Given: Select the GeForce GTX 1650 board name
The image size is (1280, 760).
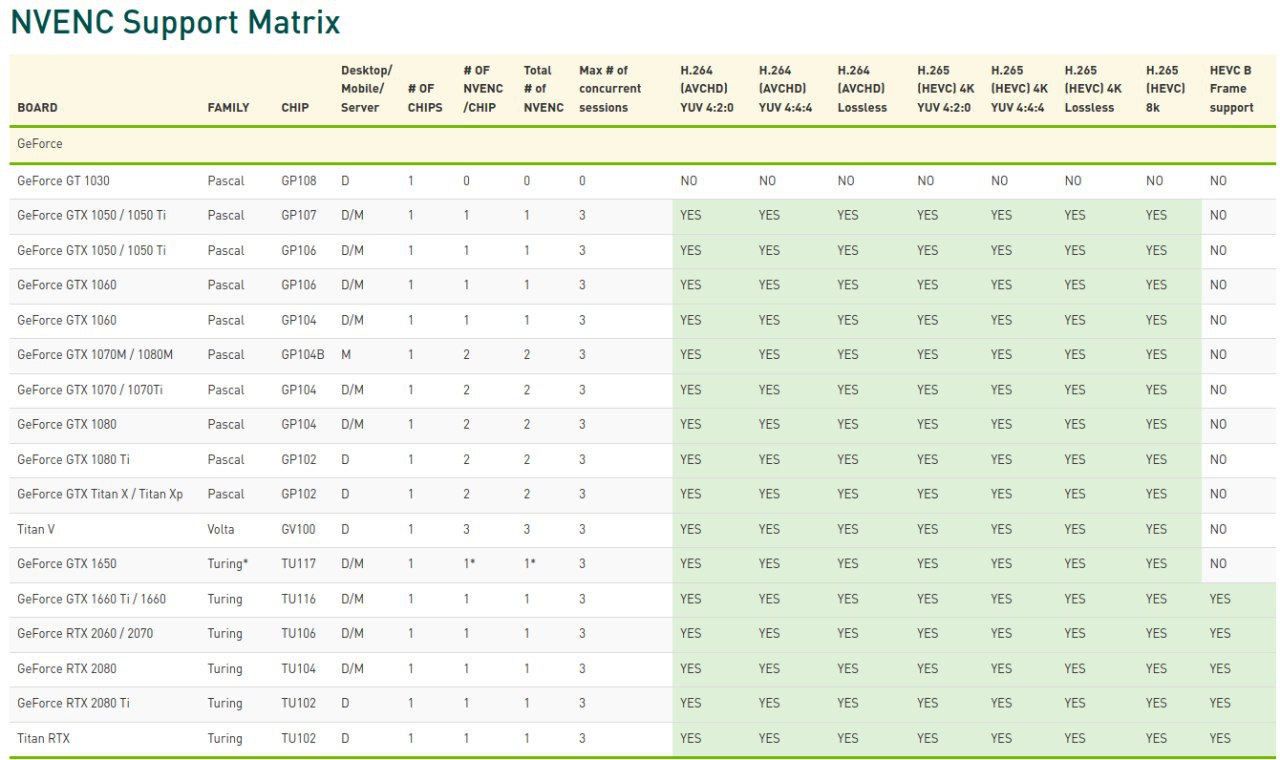Looking at the screenshot, I should tap(67, 564).
